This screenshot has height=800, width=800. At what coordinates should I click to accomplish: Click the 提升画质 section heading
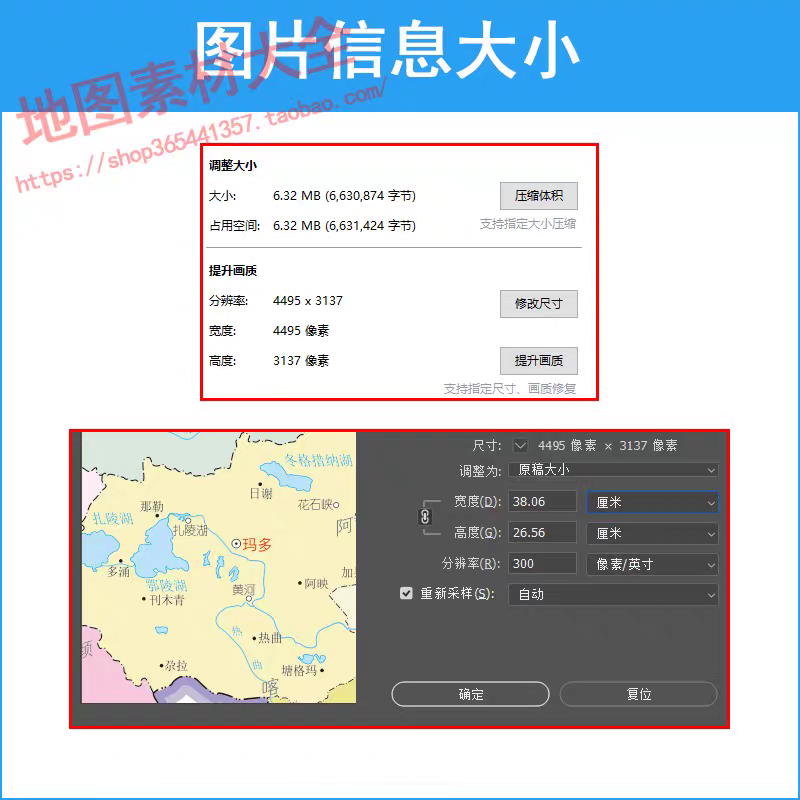233,270
